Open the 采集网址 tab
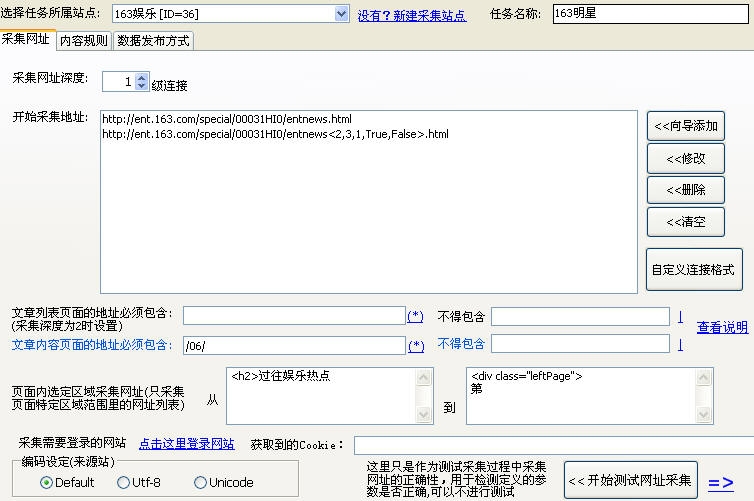Viewport: 754px width, 501px height. [x=25, y=39]
